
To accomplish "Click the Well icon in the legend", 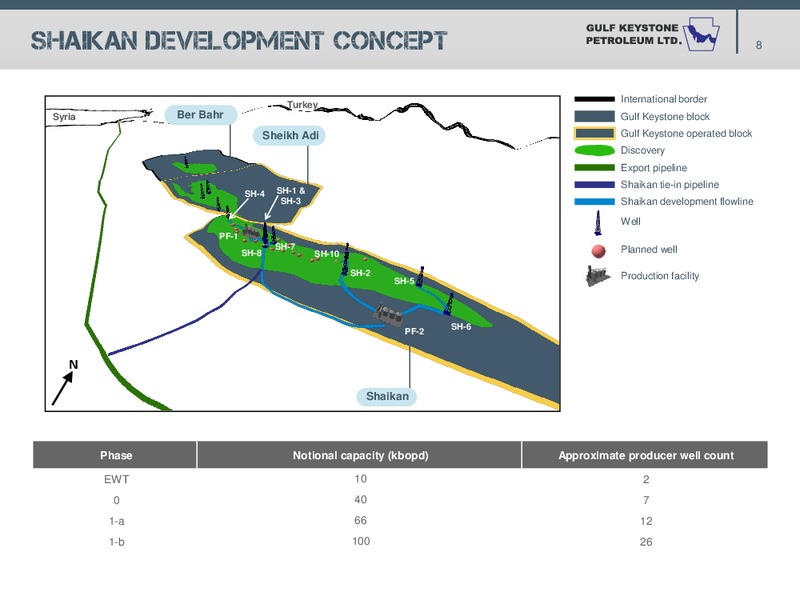I will coord(597,223).
